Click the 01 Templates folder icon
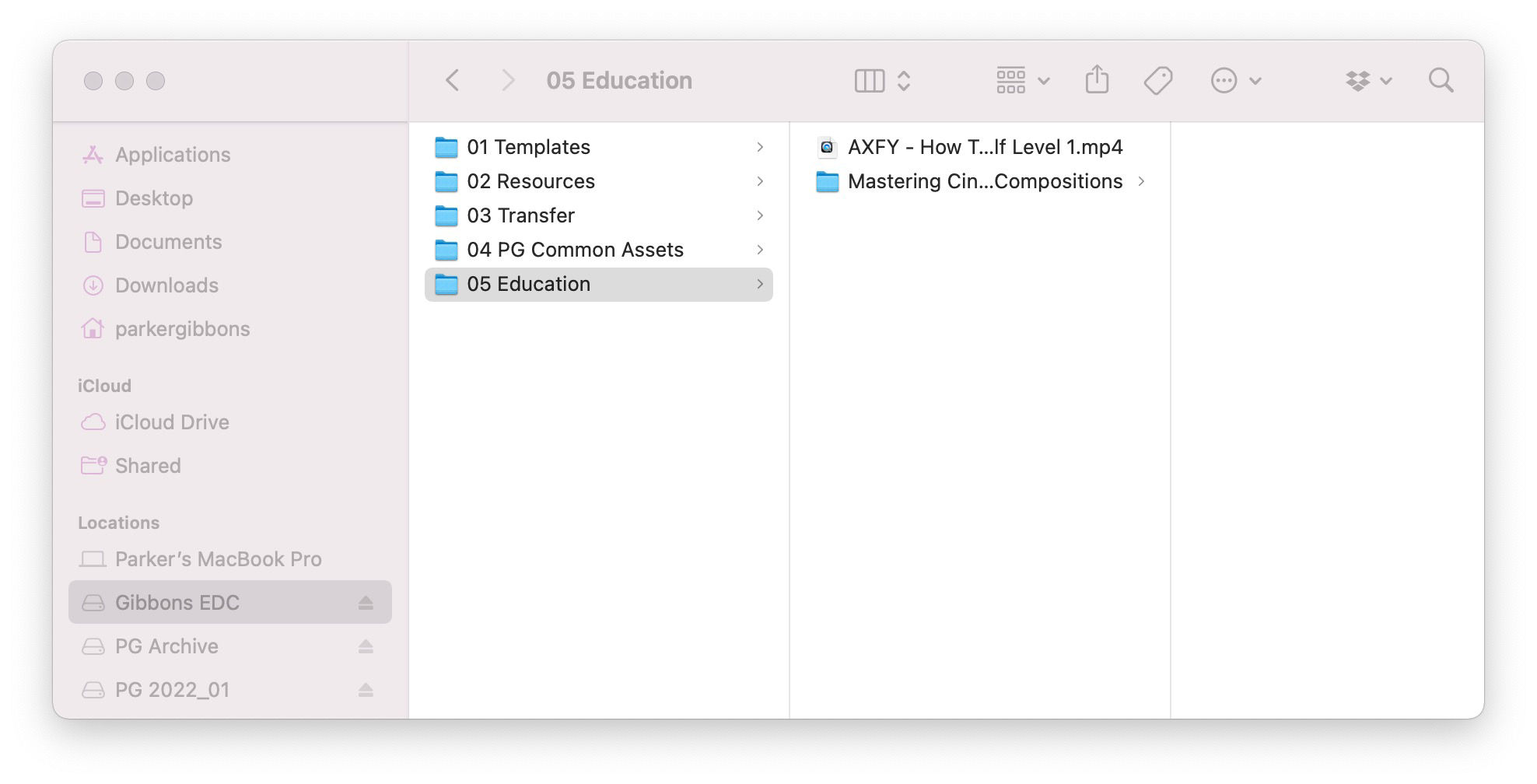The image size is (1537, 784). [446, 147]
